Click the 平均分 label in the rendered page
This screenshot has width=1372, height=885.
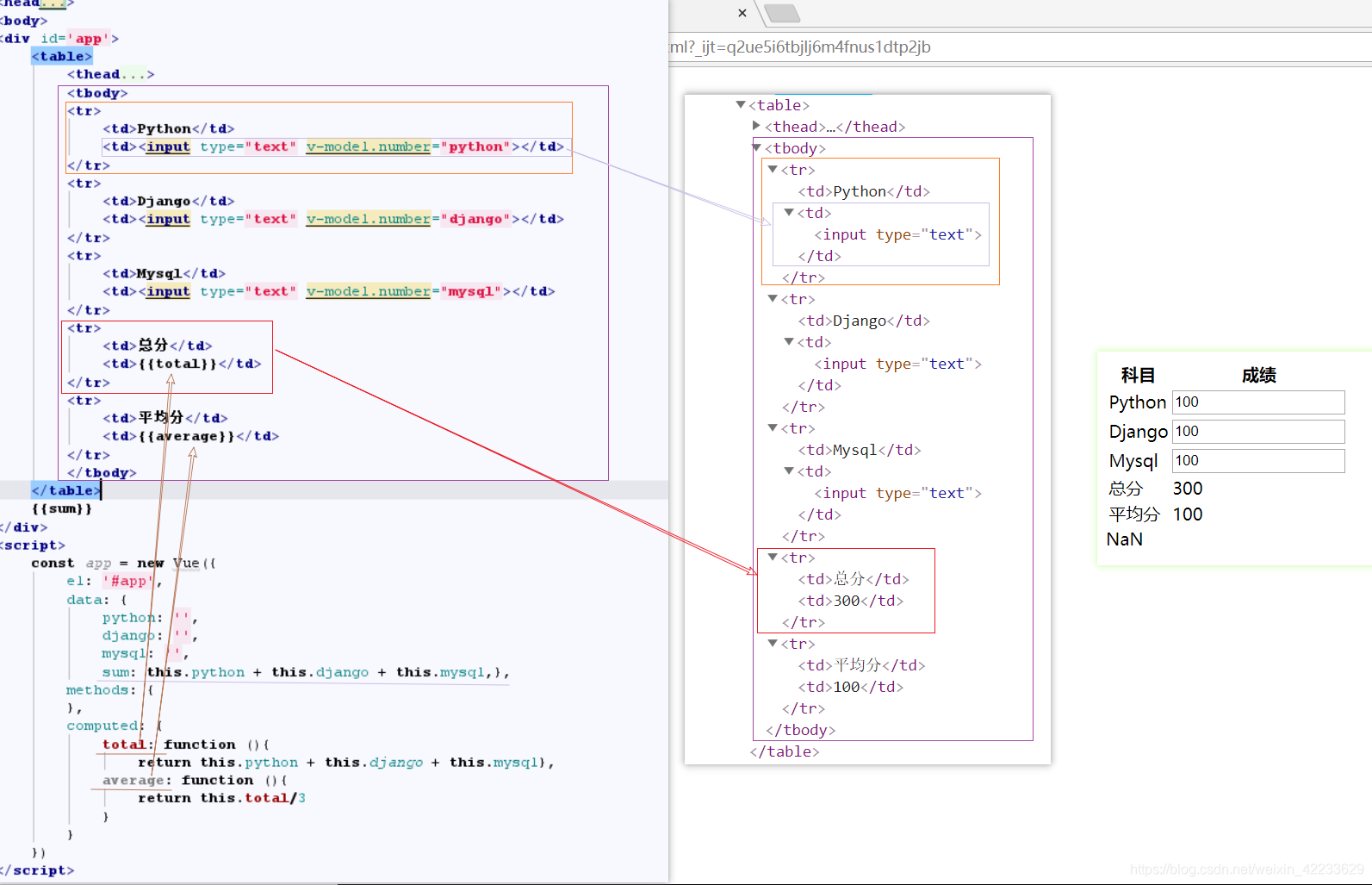1134,514
